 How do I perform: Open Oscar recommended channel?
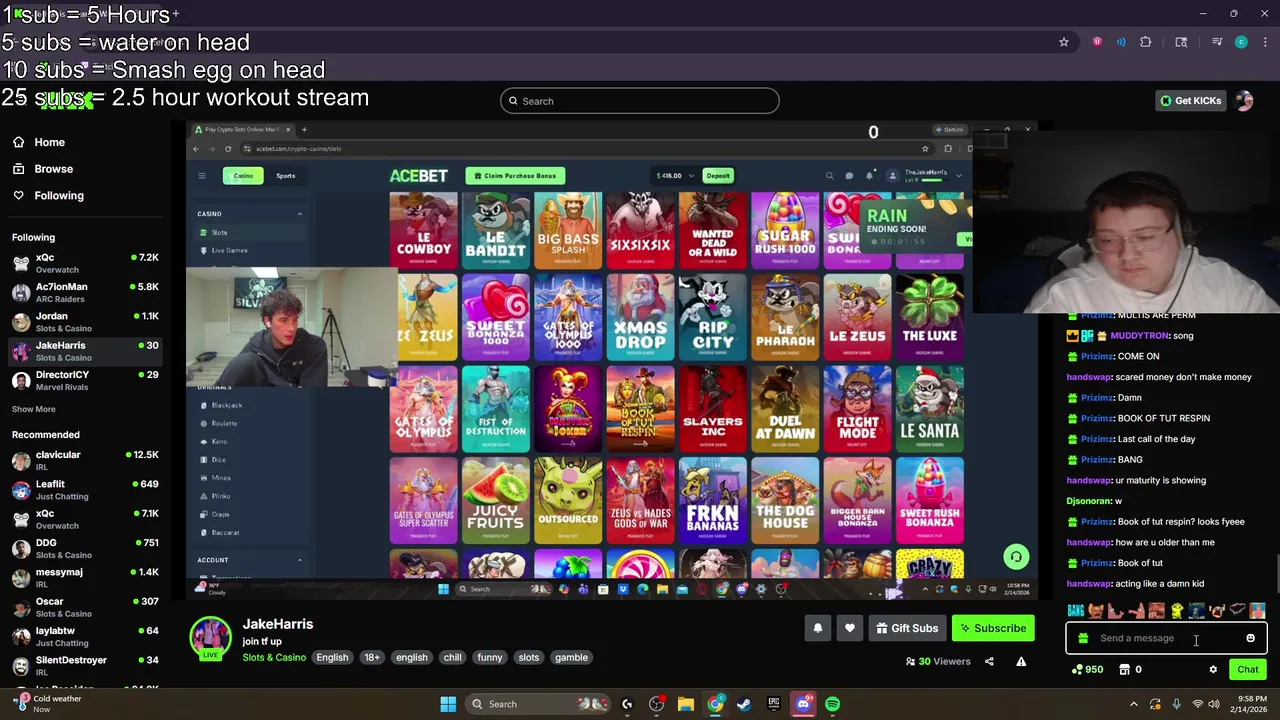coord(84,607)
